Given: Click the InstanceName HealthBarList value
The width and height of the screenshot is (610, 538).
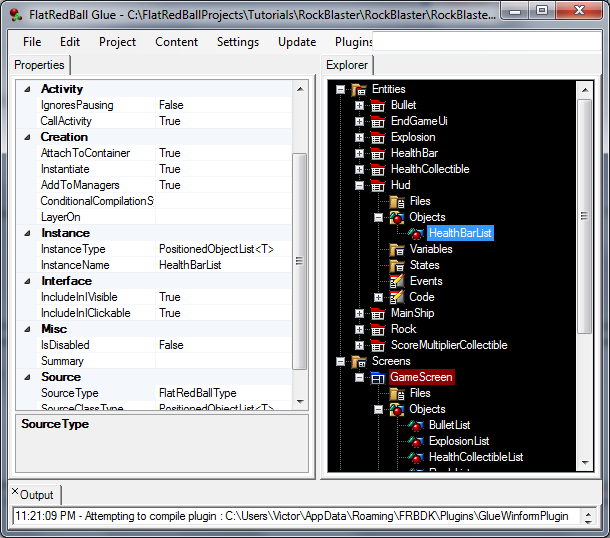Looking at the screenshot, I should click(223, 265).
